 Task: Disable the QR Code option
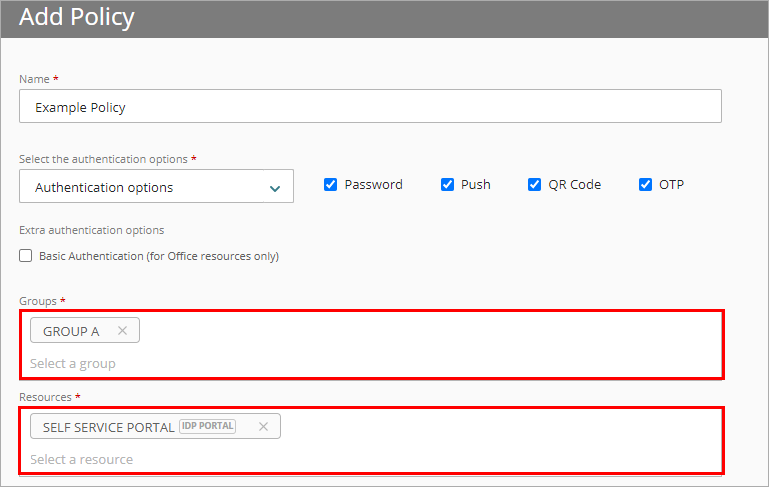(535, 185)
